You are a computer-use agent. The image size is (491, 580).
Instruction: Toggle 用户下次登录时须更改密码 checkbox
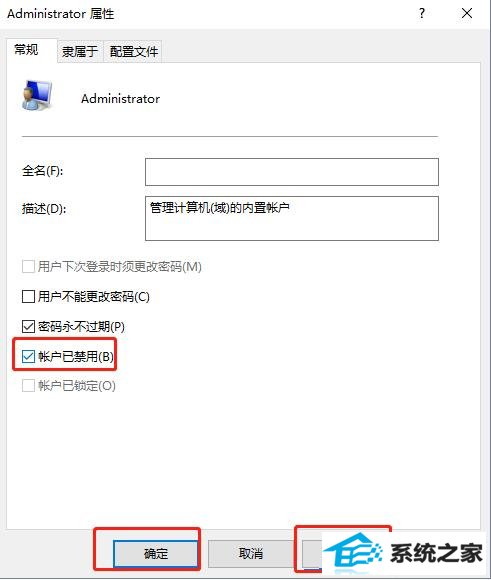28,266
